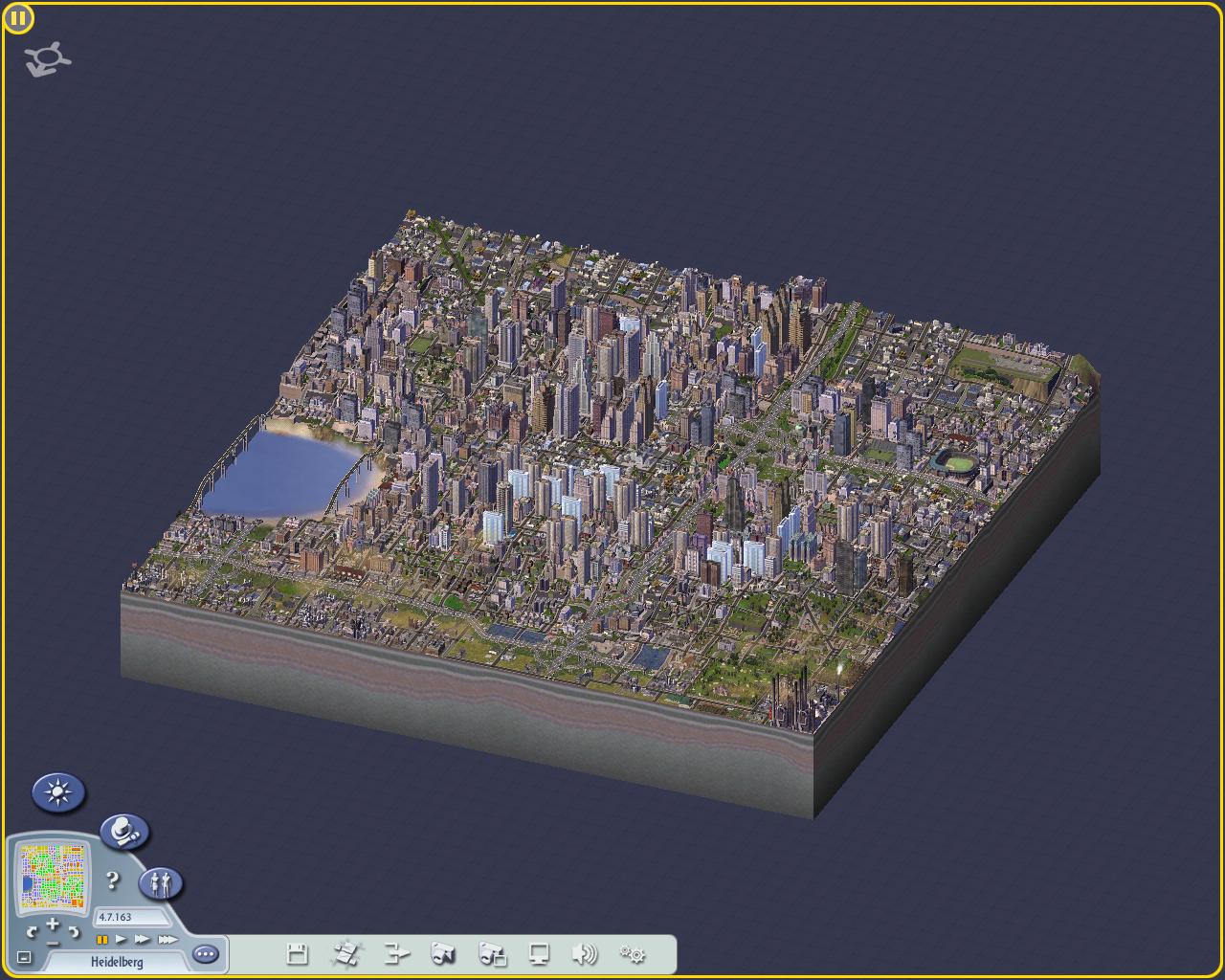Open My Sim Mode with the two-people button

click(161, 882)
